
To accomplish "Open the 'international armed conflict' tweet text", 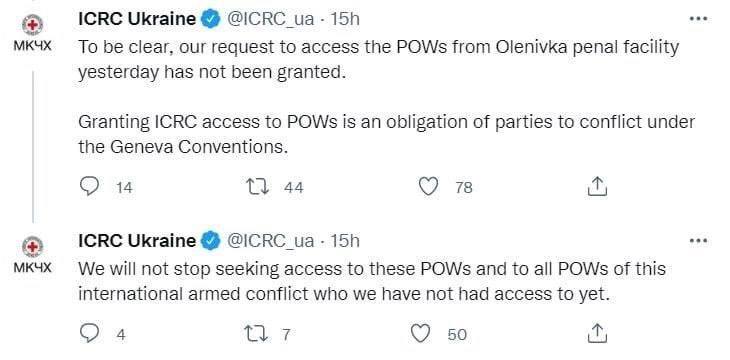I will tap(372, 281).
